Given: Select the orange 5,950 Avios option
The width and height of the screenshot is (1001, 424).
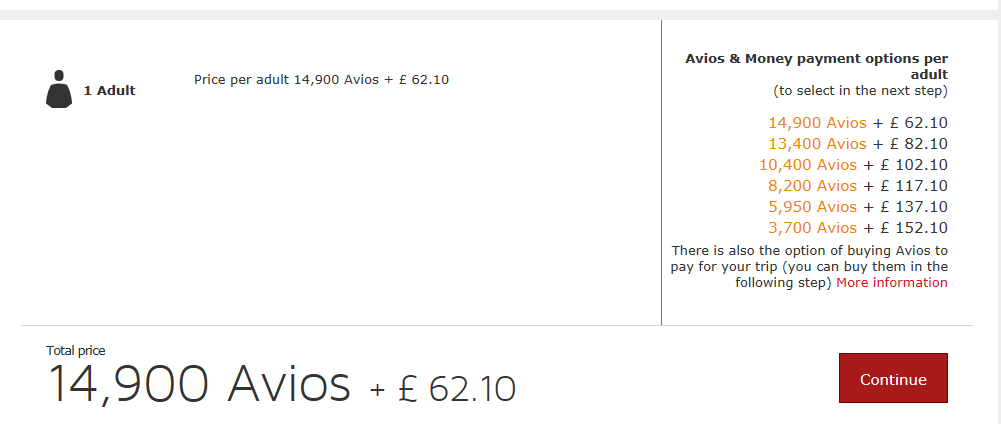Looking at the screenshot, I should 812,207.
